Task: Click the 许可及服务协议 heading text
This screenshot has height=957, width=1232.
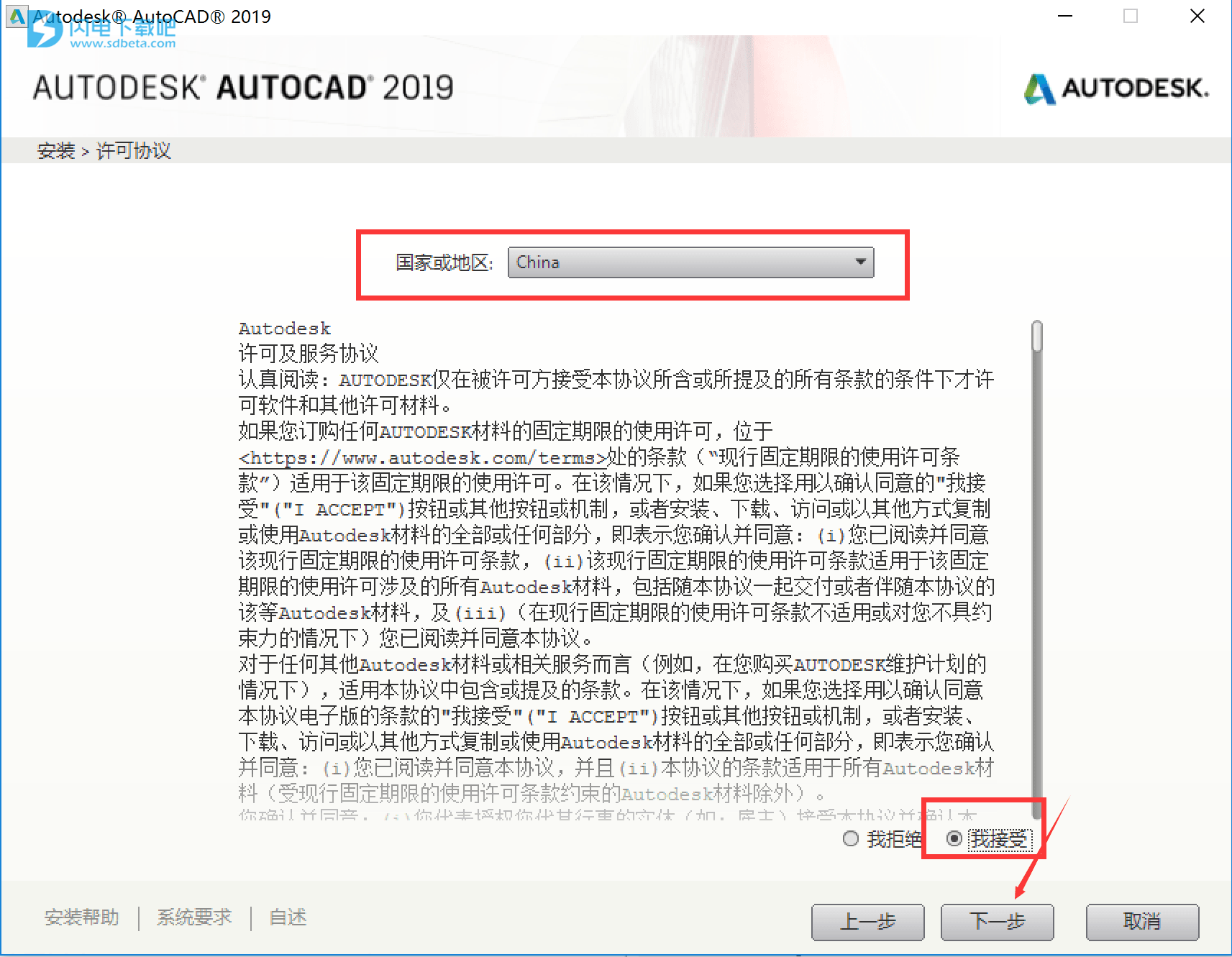Action: point(309,354)
